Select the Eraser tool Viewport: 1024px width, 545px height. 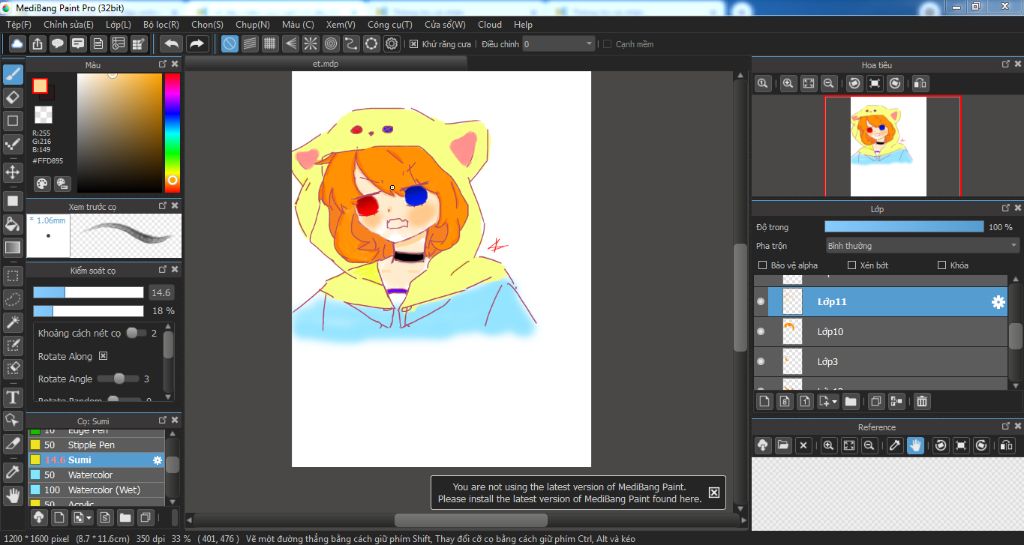point(12,97)
